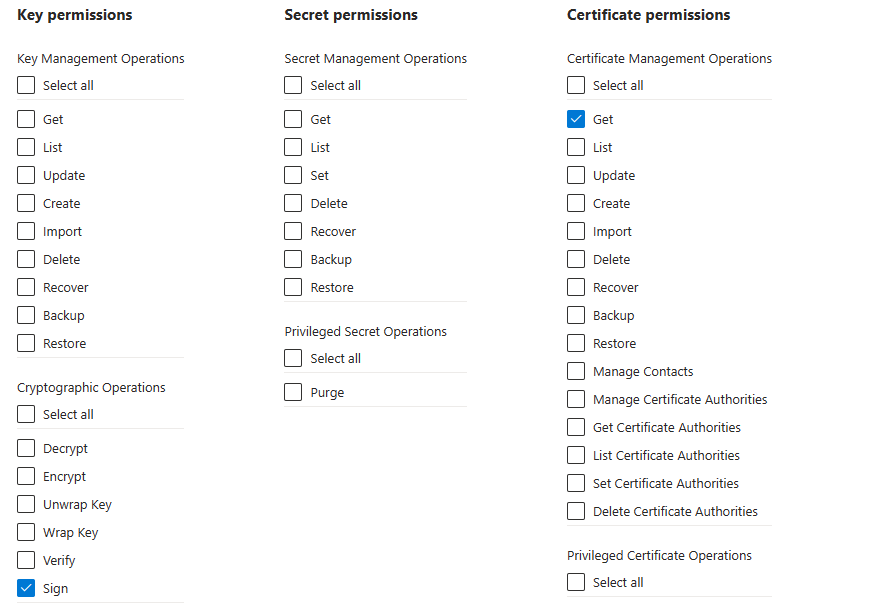Viewport: 874px width, 603px height.
Task: Enable Backup under Secret Management Operations
Action: [293, 259]
